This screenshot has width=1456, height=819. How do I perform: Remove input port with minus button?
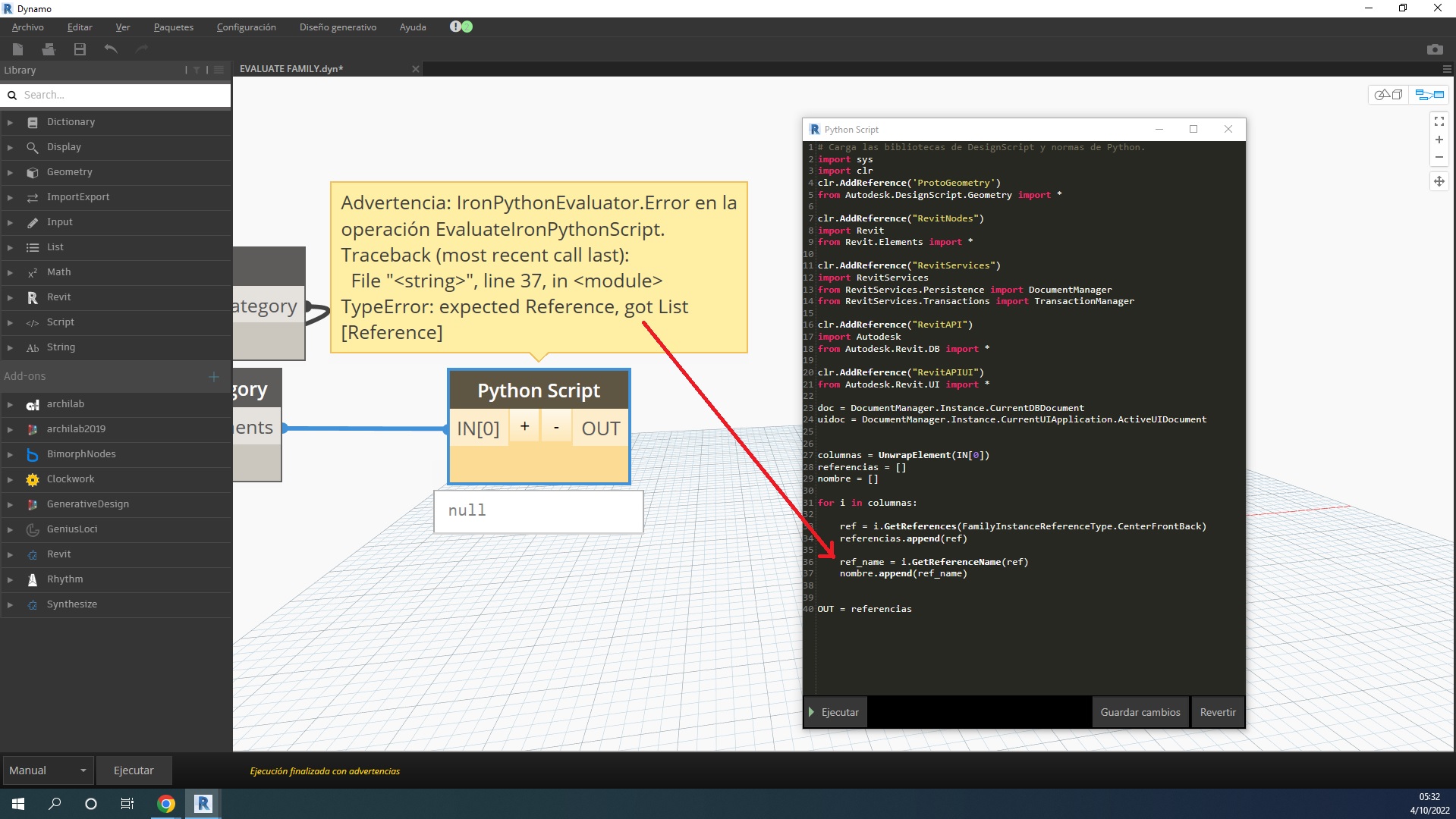click(x=556, y=427)
